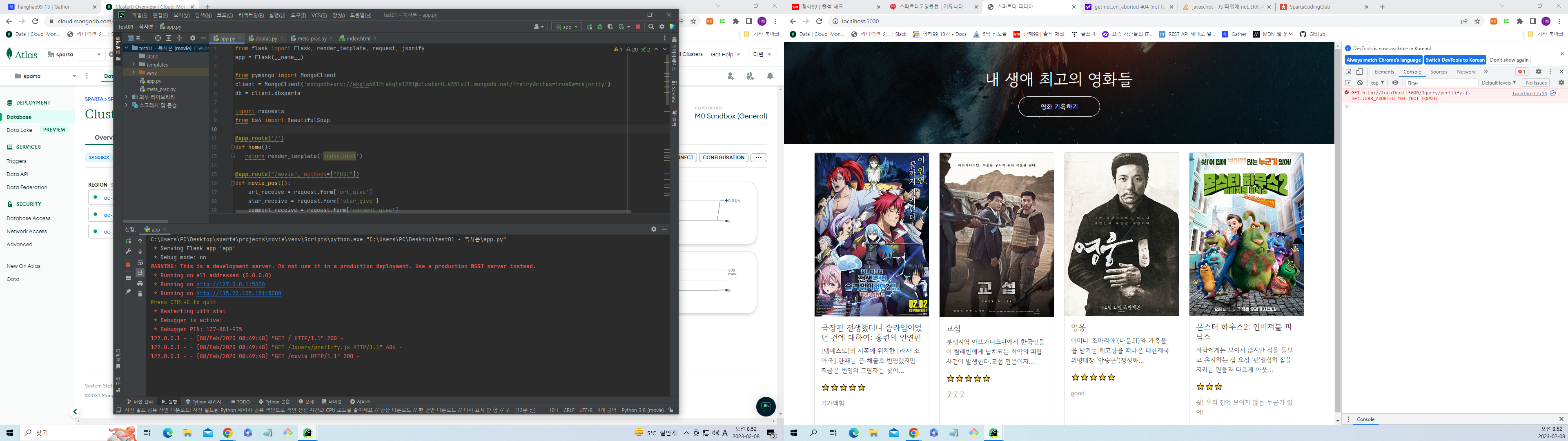
Task: Open Run panel settings gear
Action: (654, 229)
